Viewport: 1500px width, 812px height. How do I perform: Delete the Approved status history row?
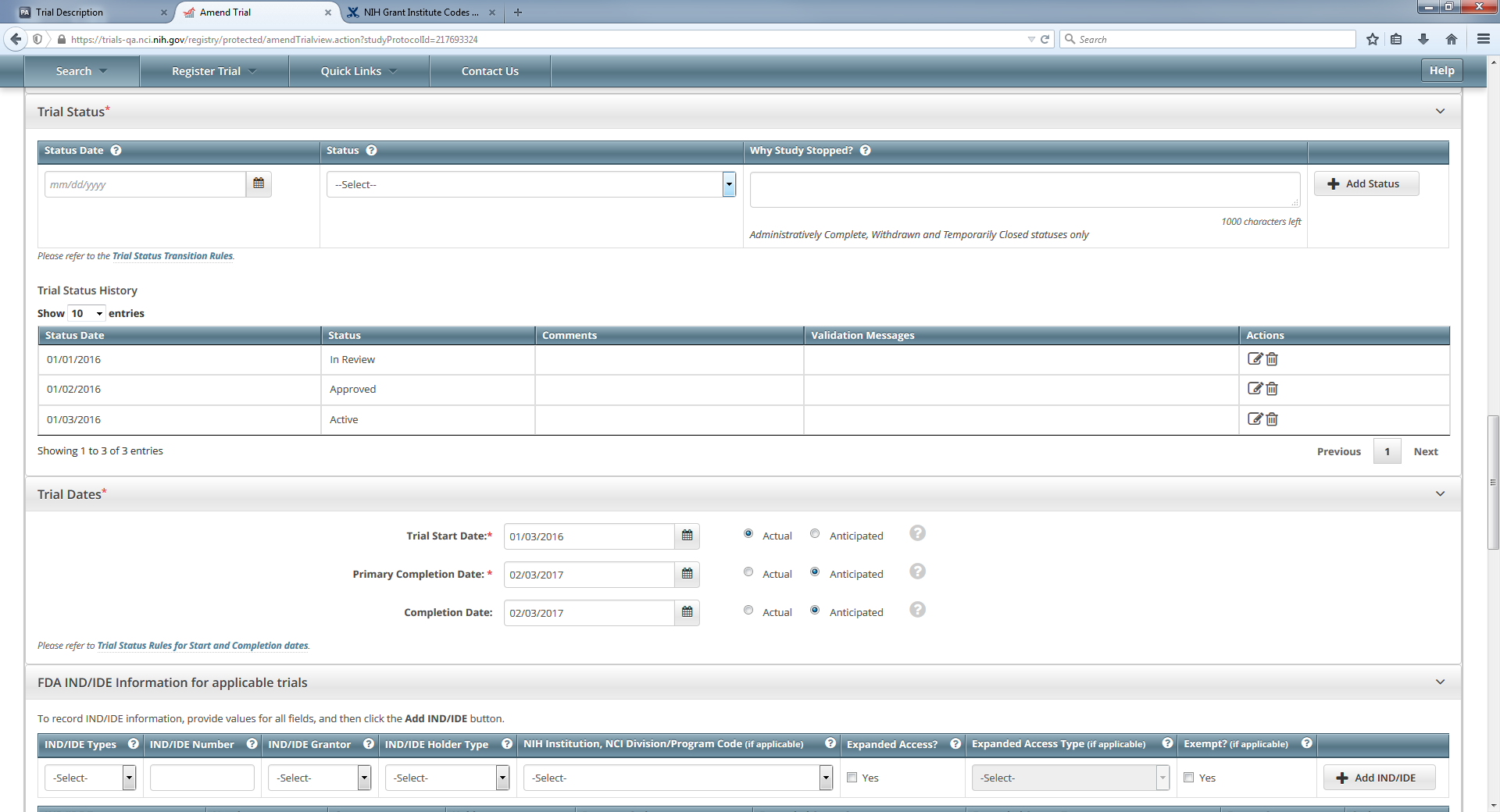[x=1272, y=389]
